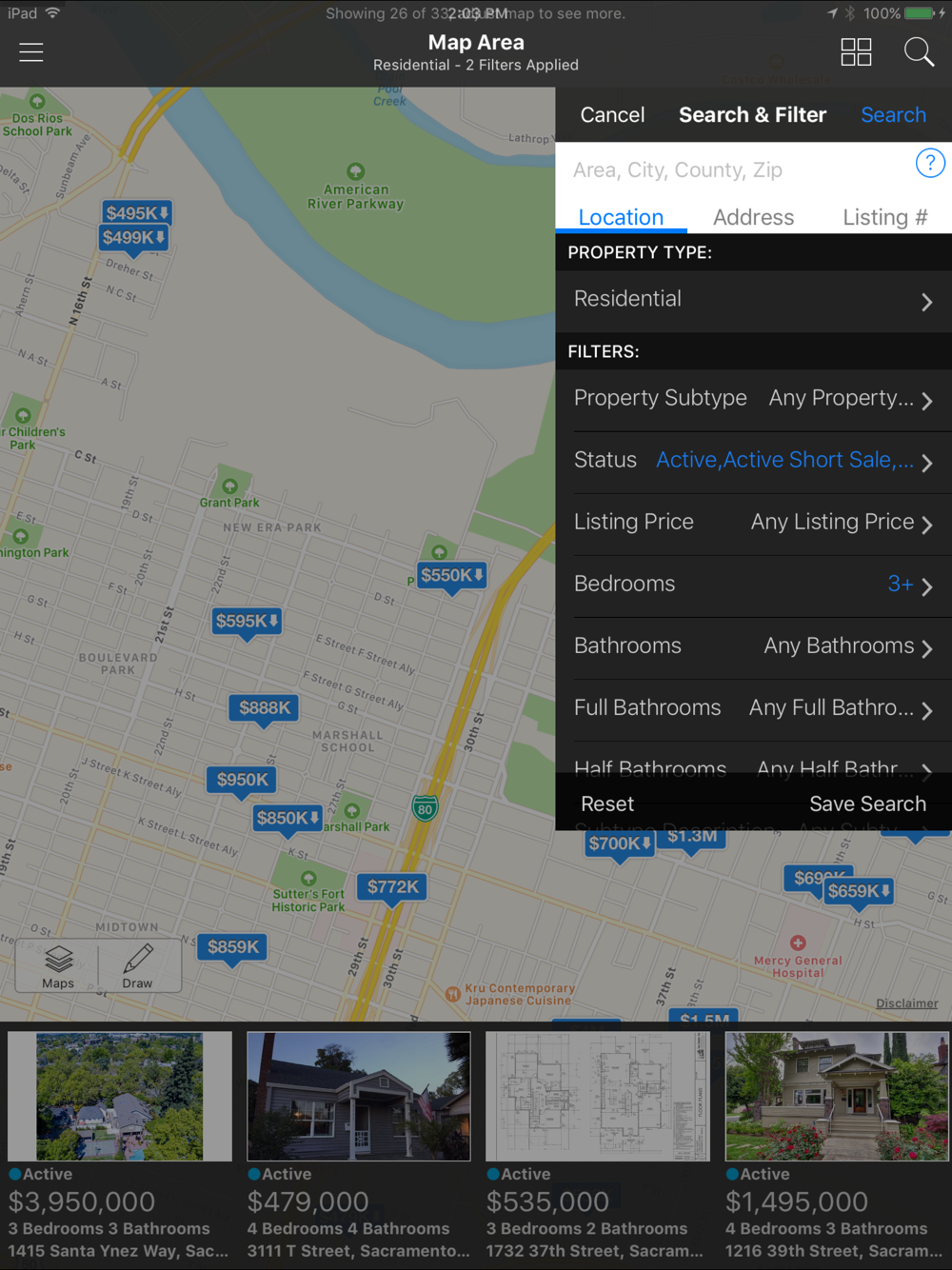Tap the blue Search button

tap(893, 115)
